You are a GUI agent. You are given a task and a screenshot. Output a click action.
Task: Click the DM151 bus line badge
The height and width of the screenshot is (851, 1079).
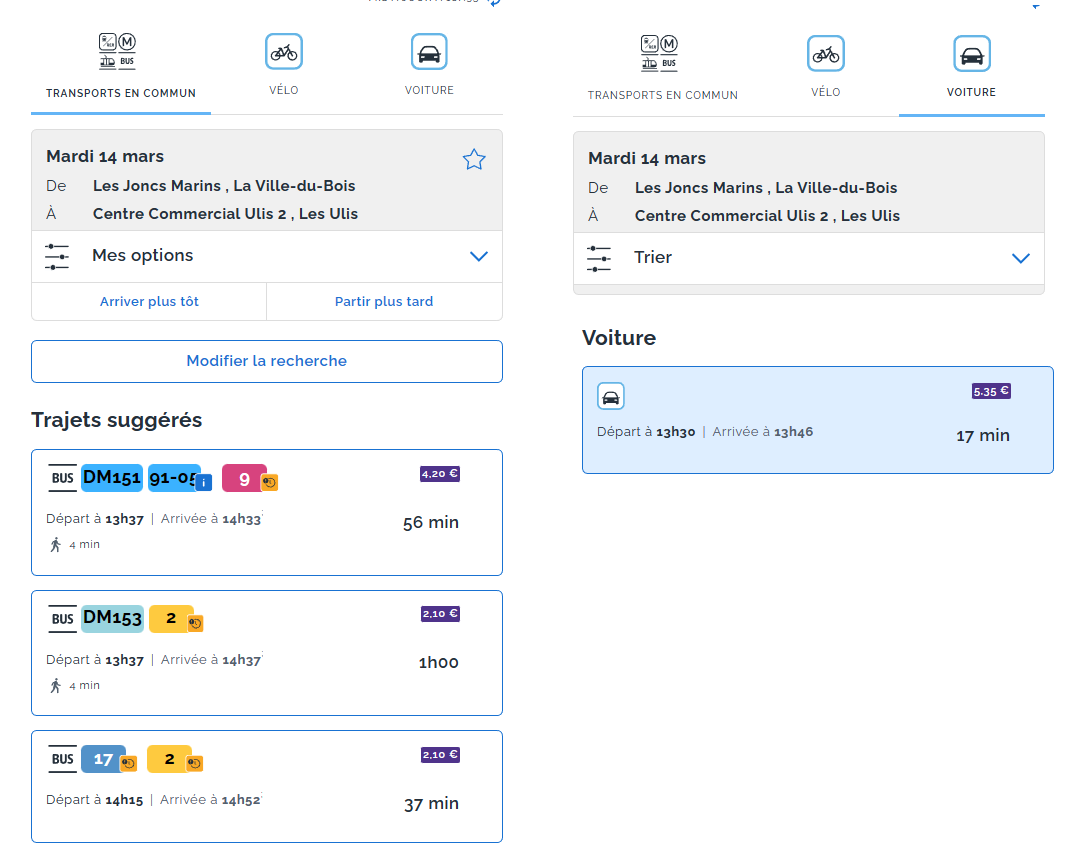point(111,477)
